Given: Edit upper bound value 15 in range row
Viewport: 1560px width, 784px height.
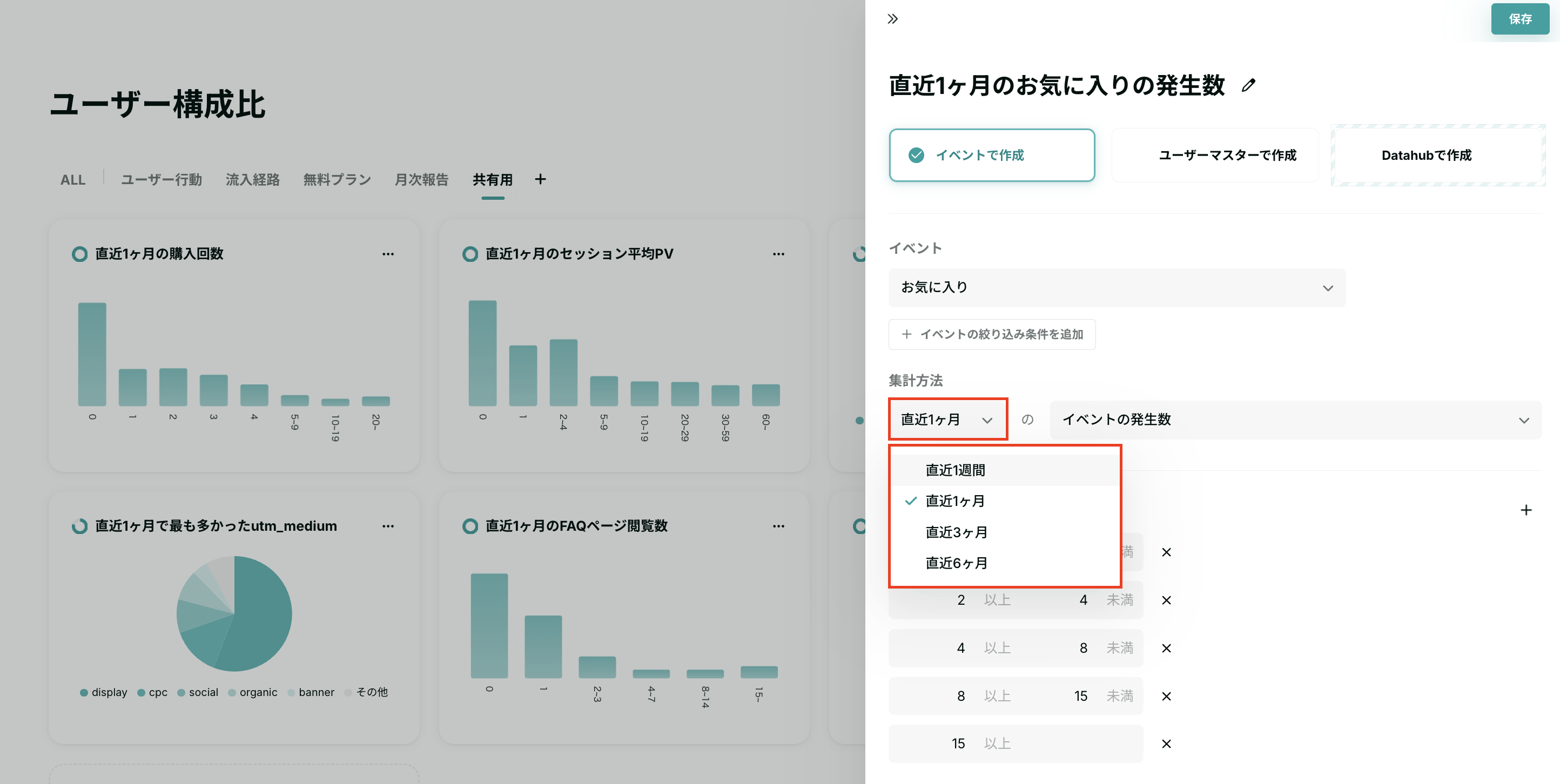Looking at the screenshot, I should (x=1080, y=696).
